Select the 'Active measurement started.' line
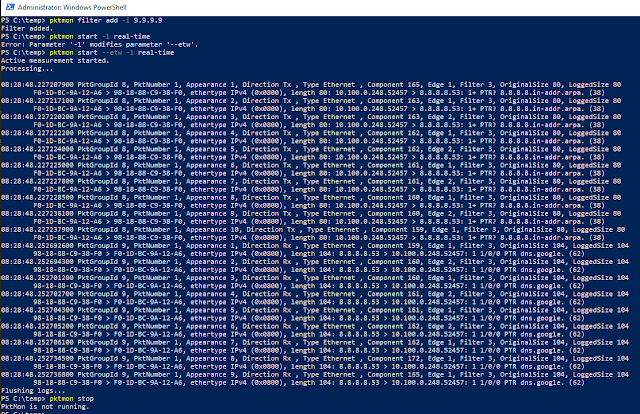640x414 pixels. point(55,61)
